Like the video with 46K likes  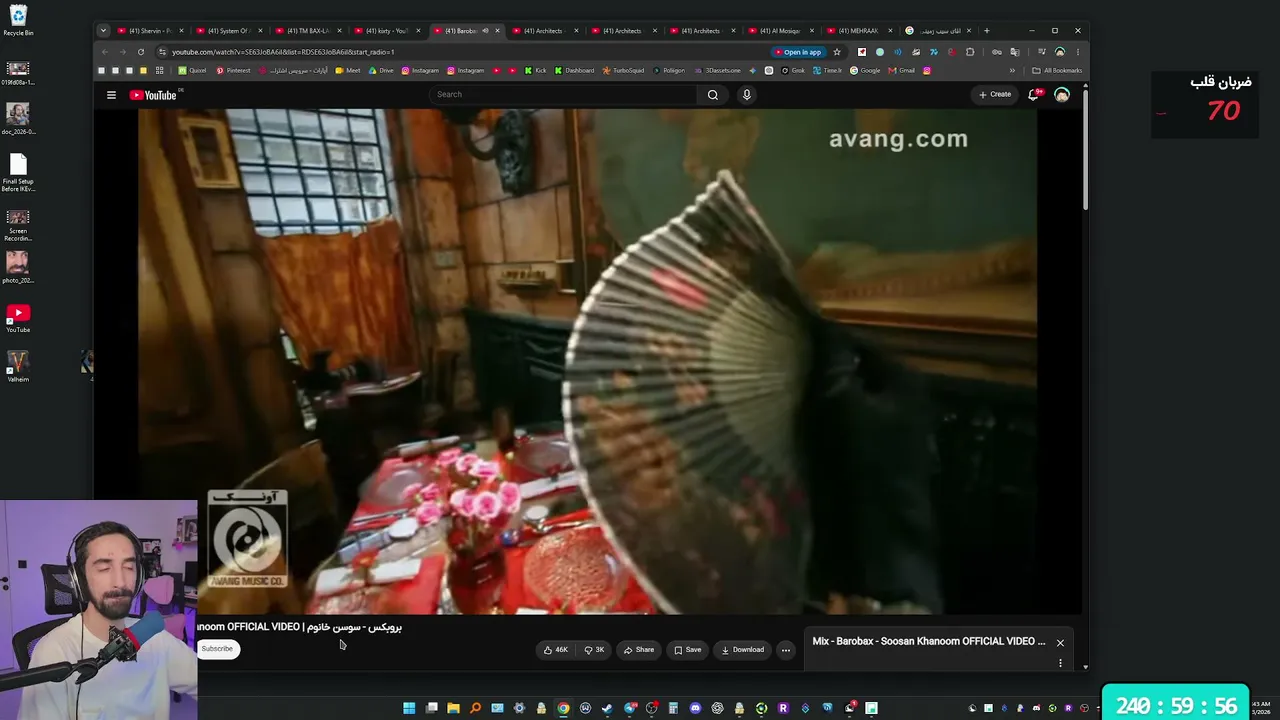[556, 650]
